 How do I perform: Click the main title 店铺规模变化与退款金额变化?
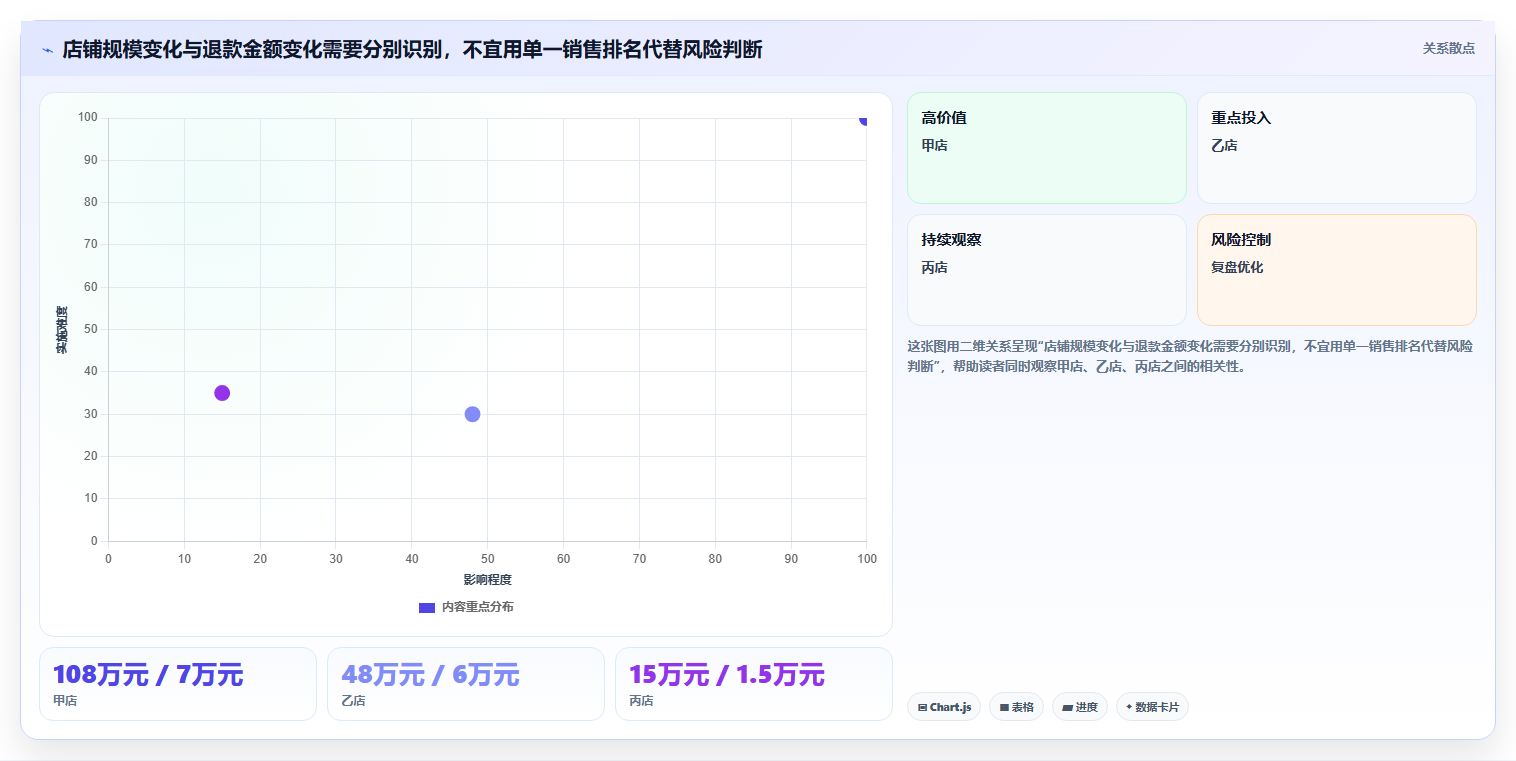tap(412, 50)
